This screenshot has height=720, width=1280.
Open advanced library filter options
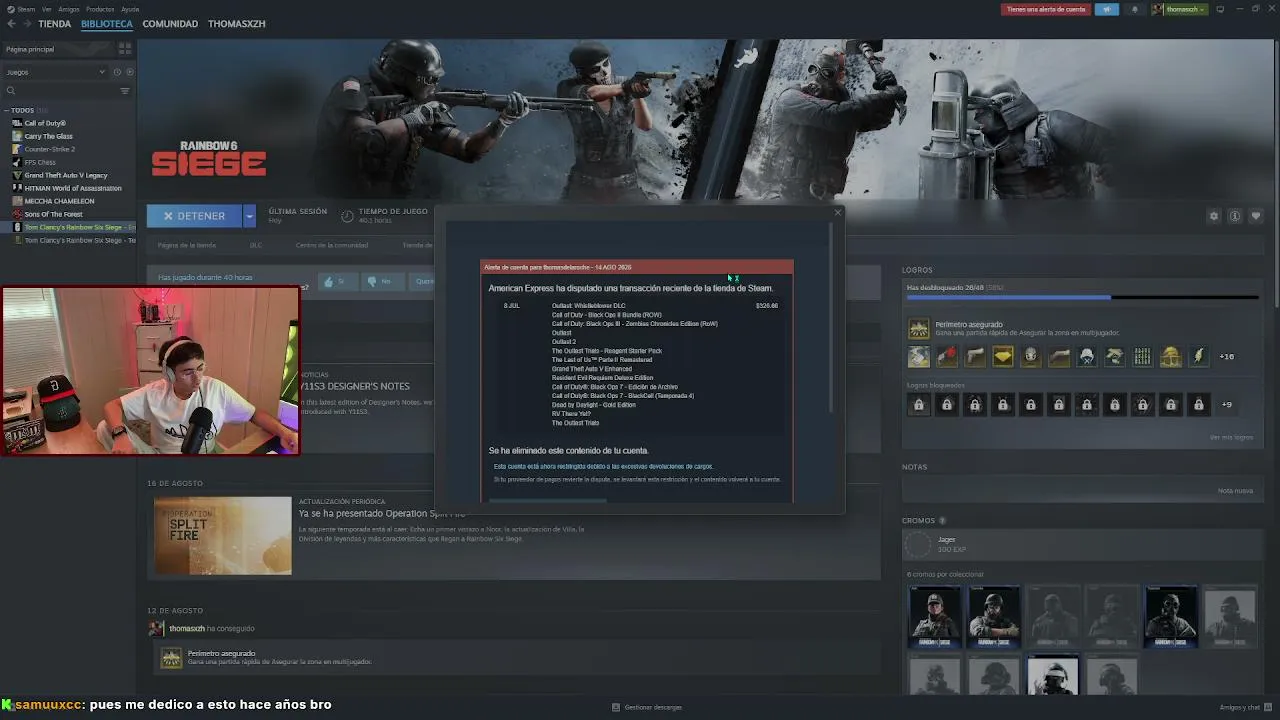[125, 91]
